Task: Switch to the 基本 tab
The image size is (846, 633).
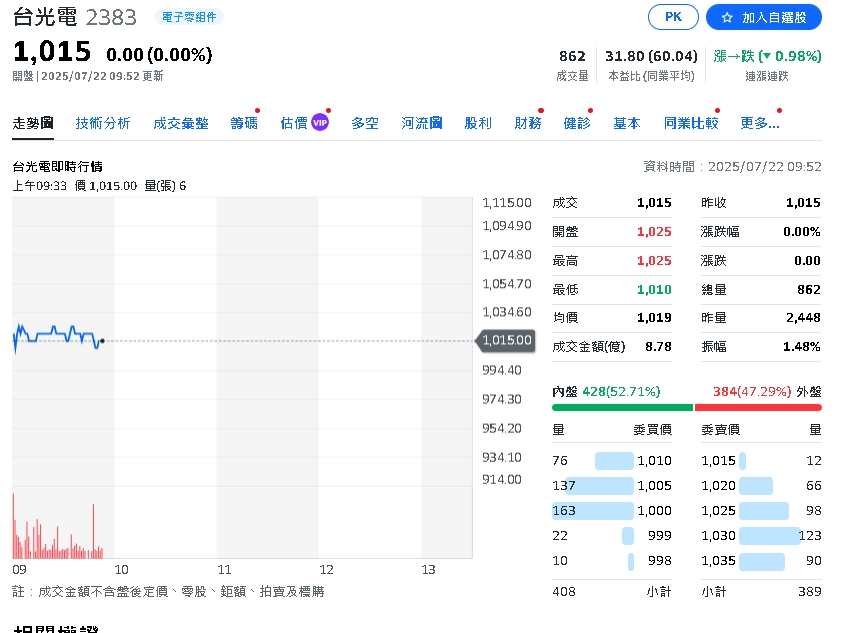Action: coord(626,122)
